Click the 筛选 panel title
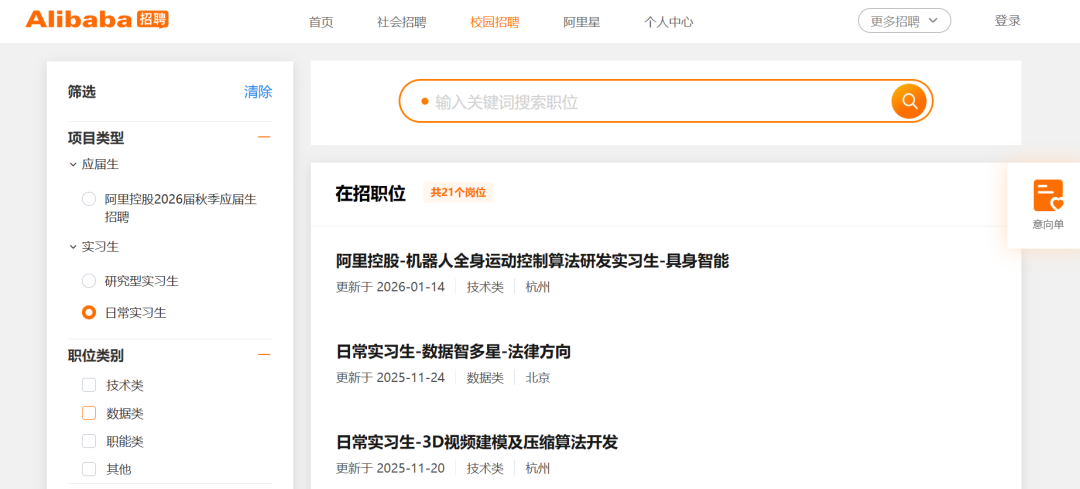1080x489 pixels. (x=82, y=92)
